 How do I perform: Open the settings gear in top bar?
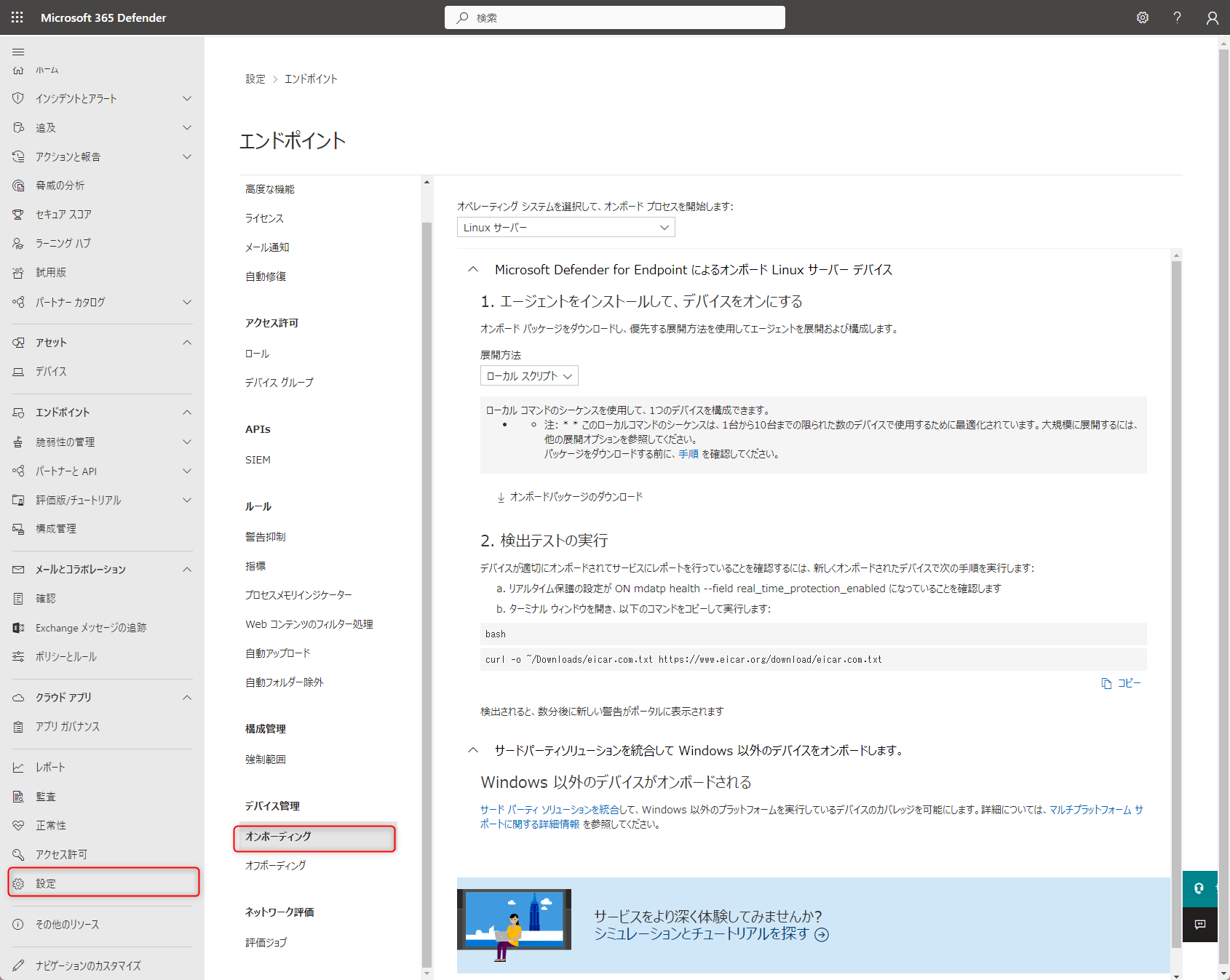point(1143,17)
